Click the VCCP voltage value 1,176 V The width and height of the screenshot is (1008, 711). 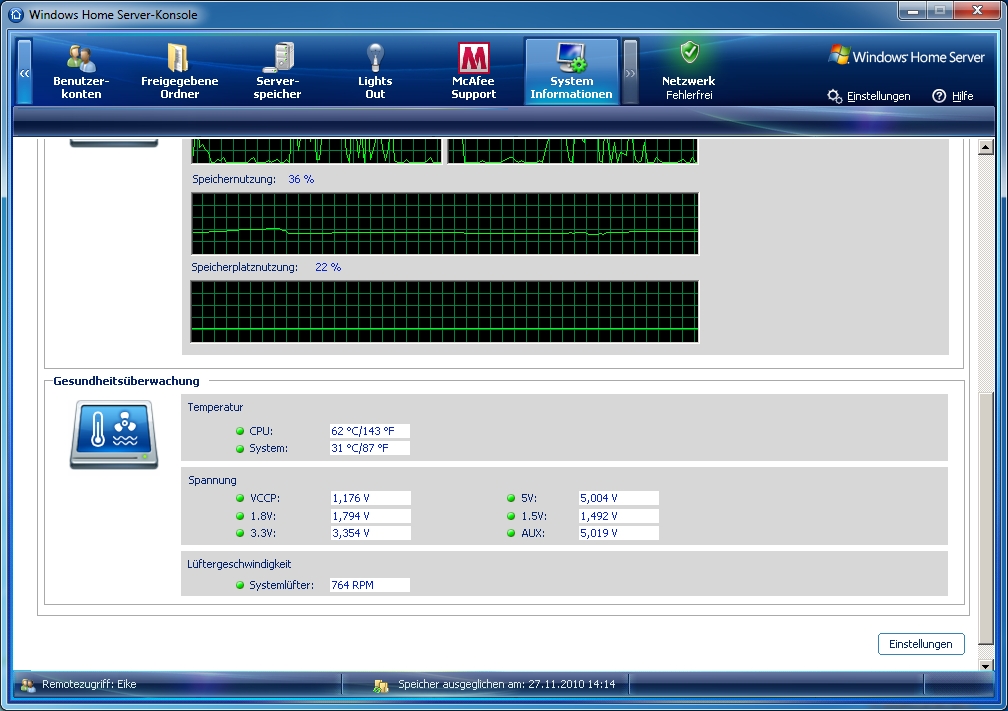pos(370,498)
